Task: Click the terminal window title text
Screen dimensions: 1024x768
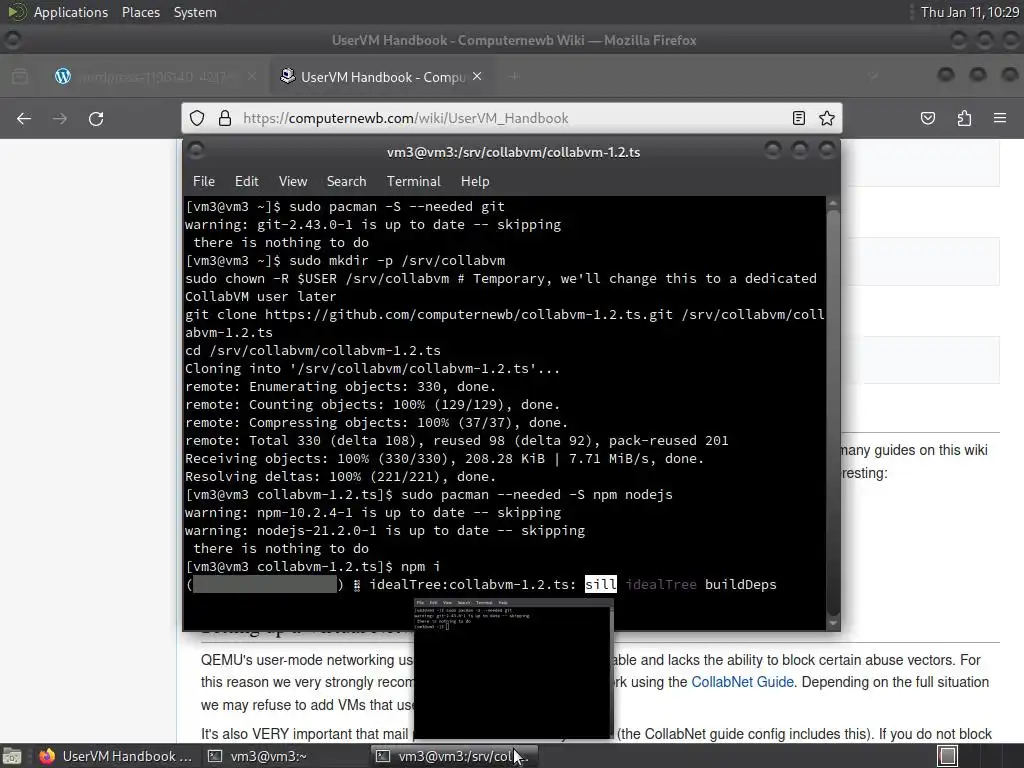Action: pyautogui.click(x=513, y=152)
